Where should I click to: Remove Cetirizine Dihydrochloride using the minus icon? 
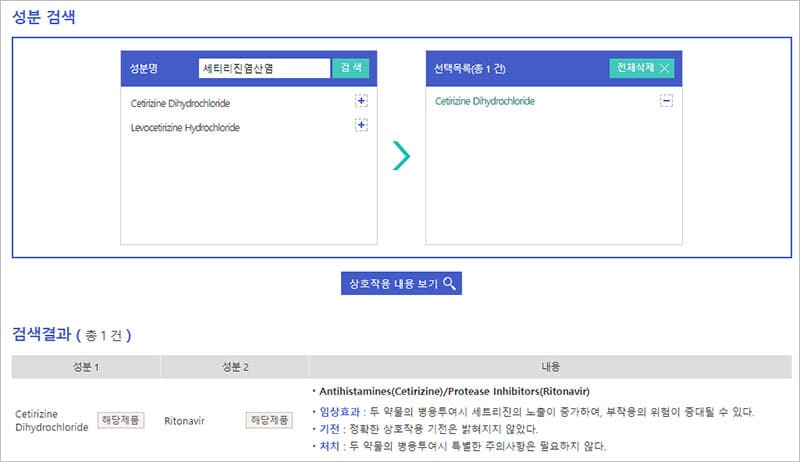pyautogui.click(x=666, y=102)
